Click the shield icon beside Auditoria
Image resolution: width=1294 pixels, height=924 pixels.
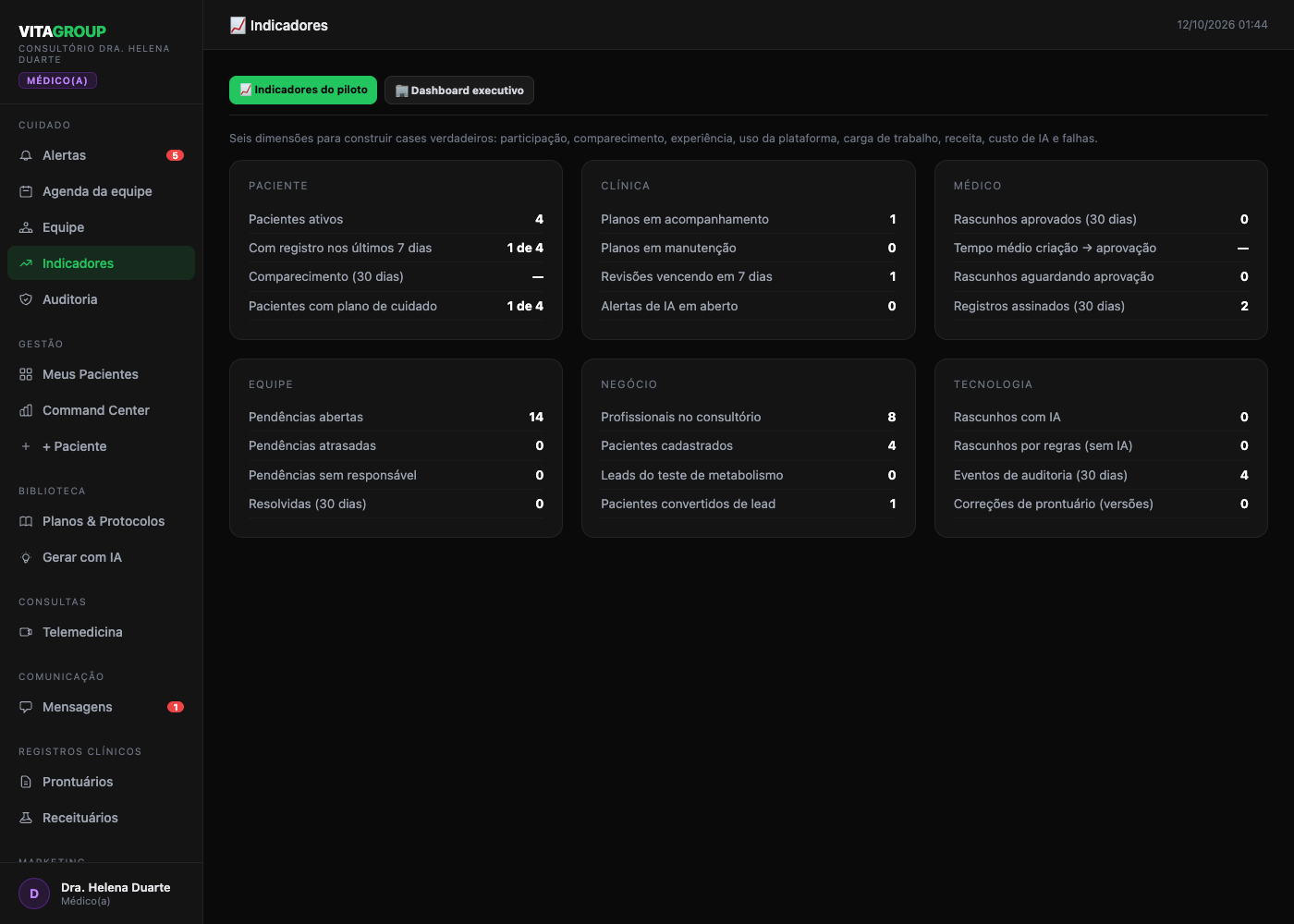26,299
